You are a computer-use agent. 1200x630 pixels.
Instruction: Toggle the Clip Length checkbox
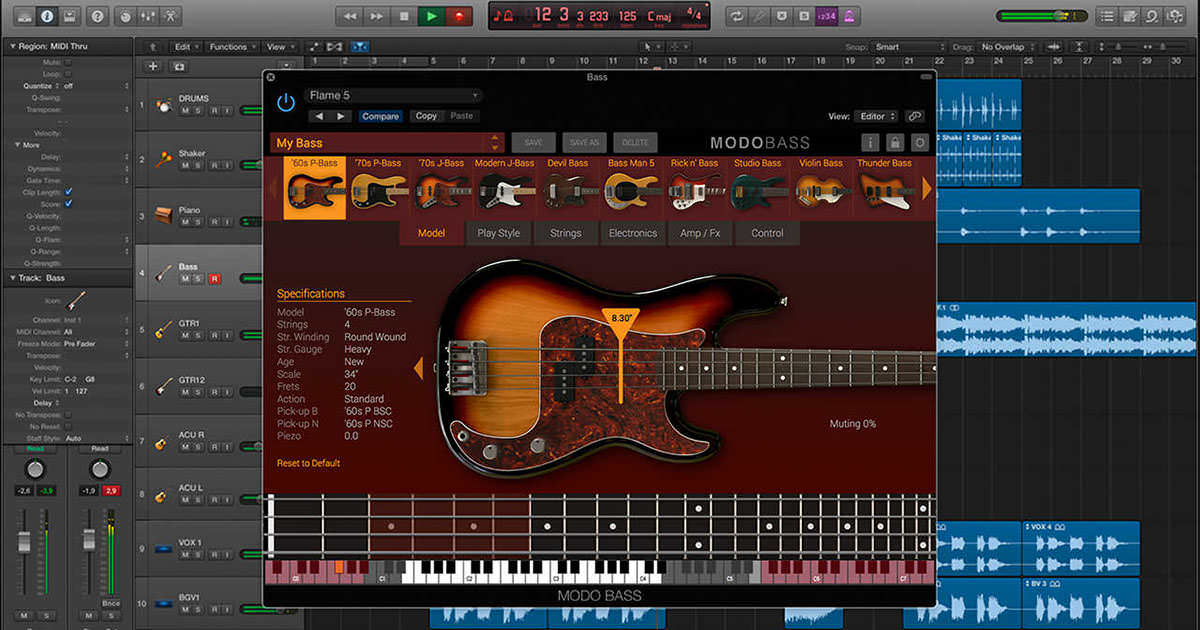tap(68, 191)
